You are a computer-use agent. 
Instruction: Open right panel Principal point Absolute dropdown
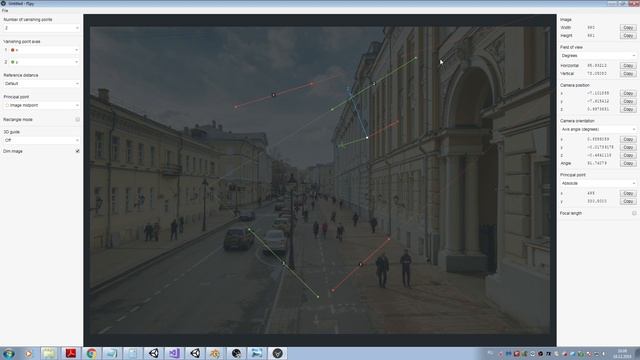[598, 183]
